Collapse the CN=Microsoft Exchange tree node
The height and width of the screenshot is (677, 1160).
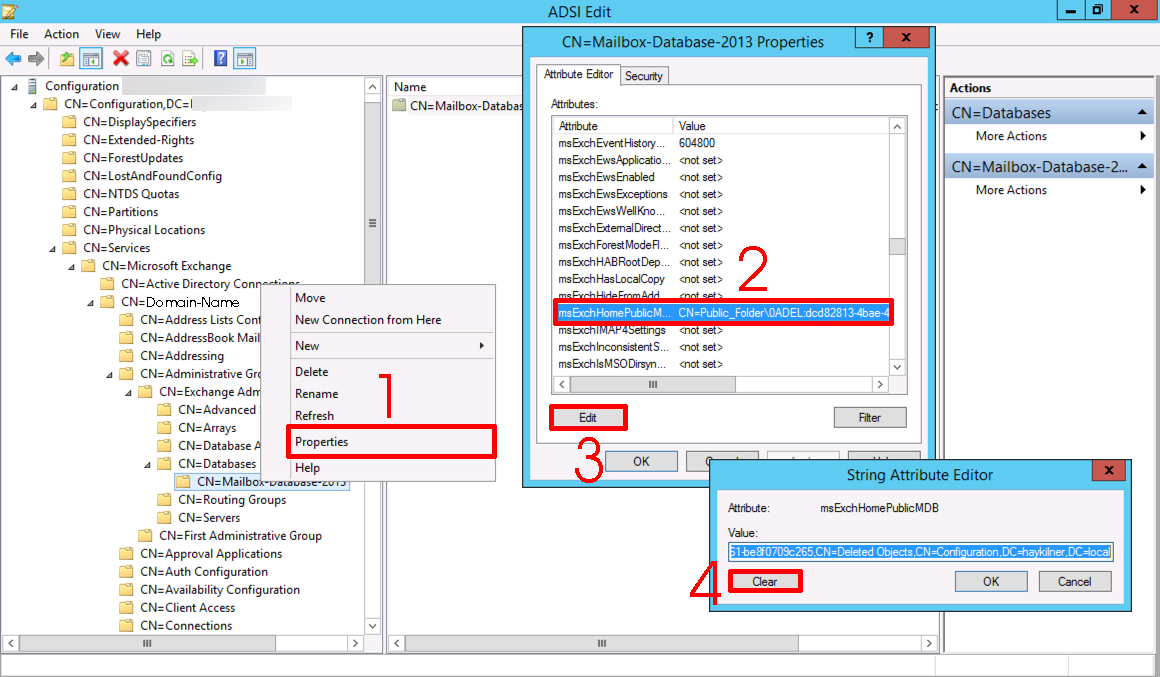[72, 266]
